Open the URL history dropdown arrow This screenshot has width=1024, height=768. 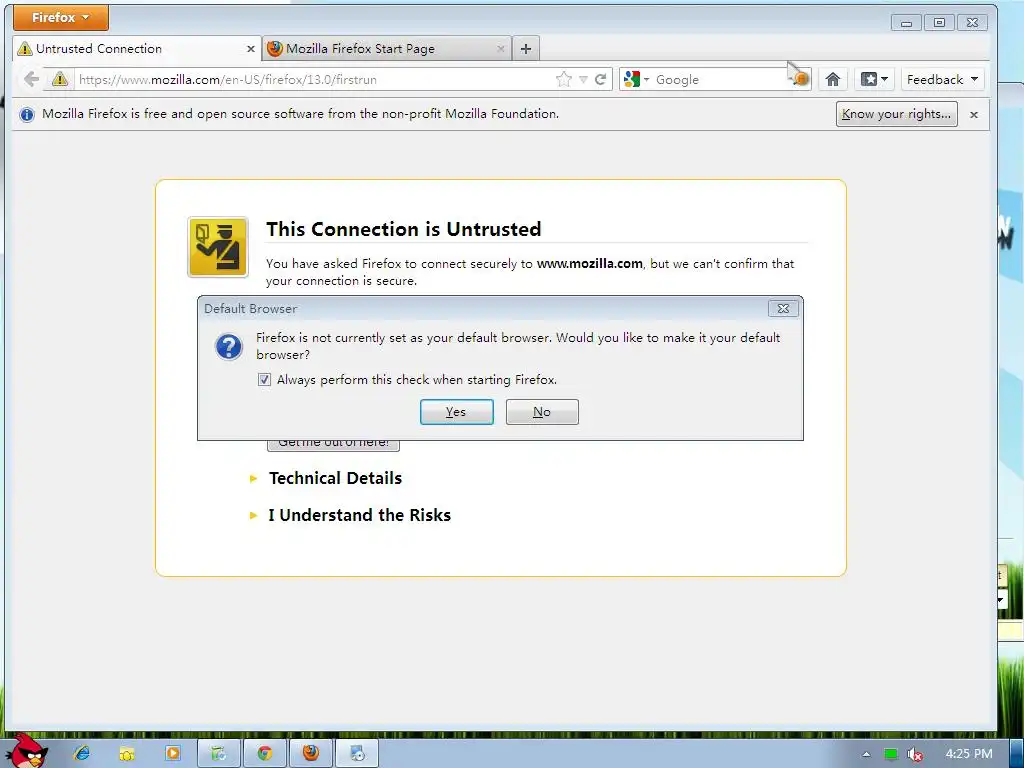pos(583,80)
